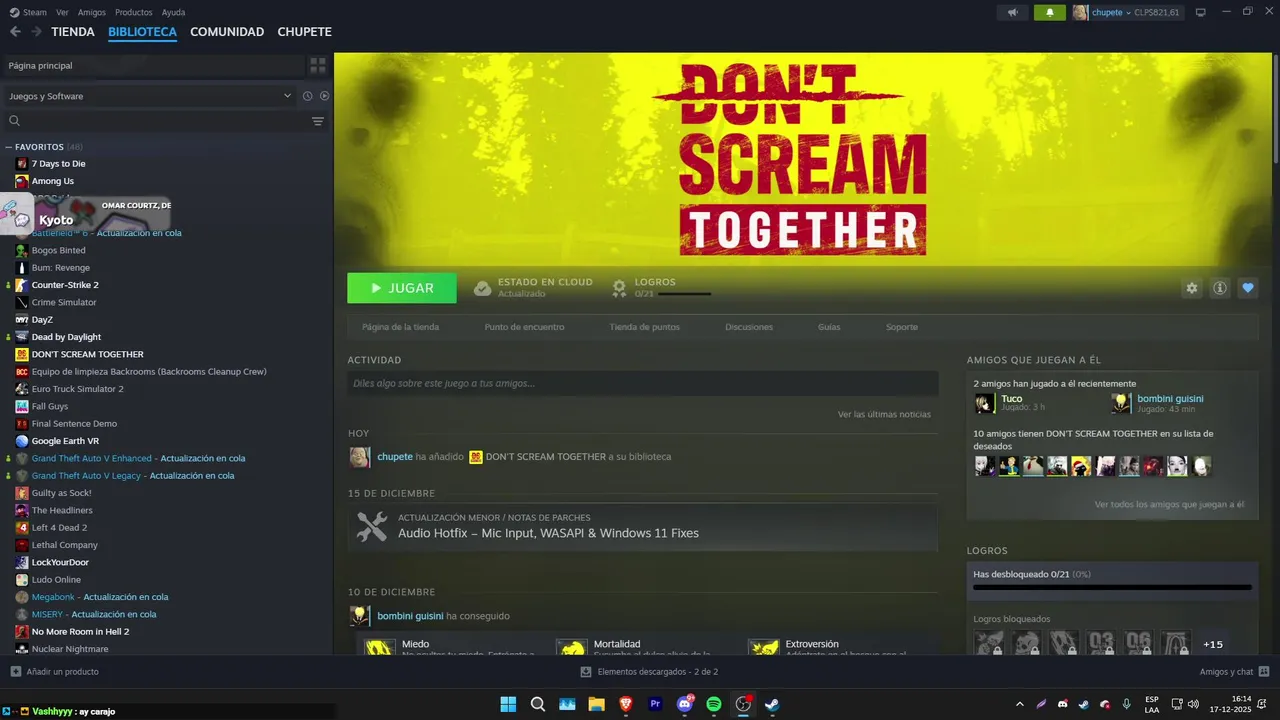Open Steam from the taskbar
Screen dimensions: 1280x720
tap(772, 704)
